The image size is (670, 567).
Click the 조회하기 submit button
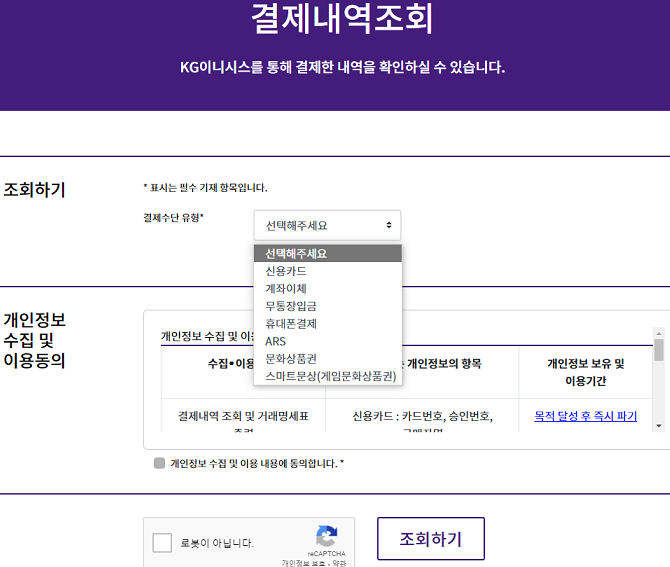coord(431,538)
